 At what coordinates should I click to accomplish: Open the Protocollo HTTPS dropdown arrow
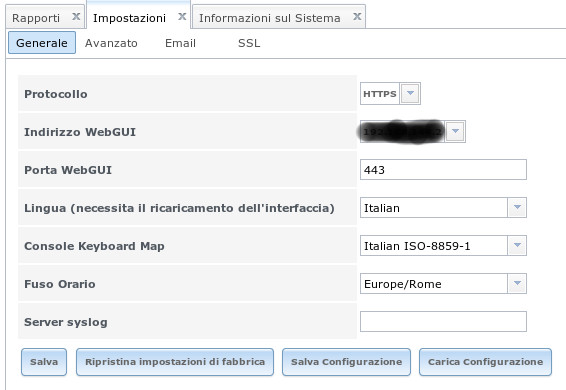click(410, 94)
